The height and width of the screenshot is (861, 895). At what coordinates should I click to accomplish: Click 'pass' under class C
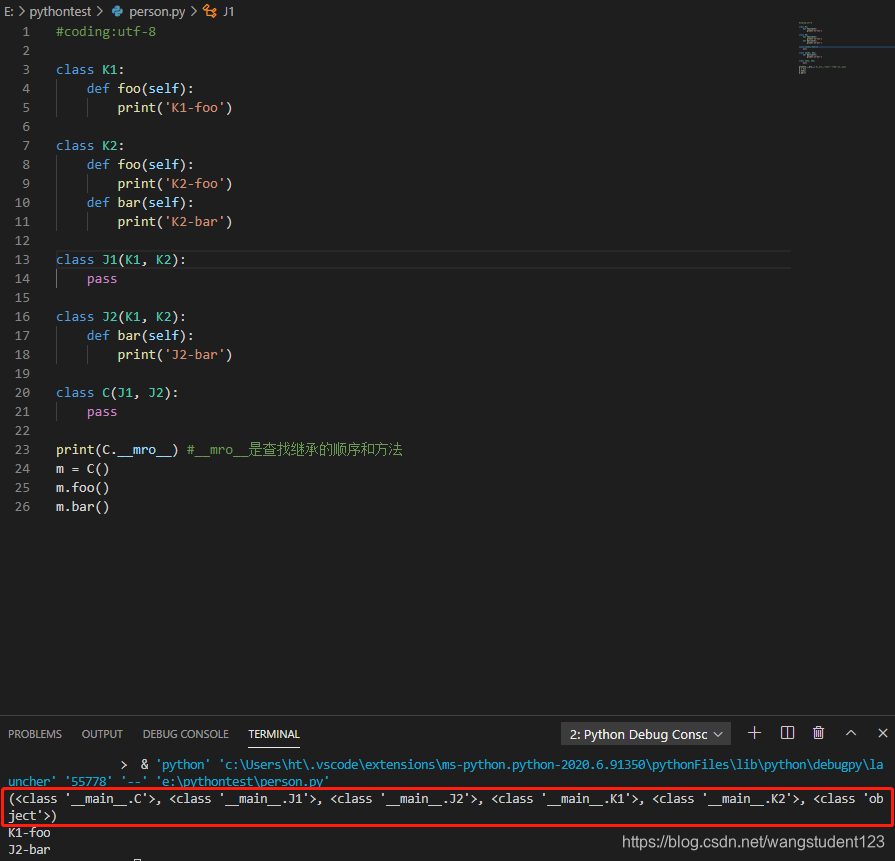click(x=102, y=412)
